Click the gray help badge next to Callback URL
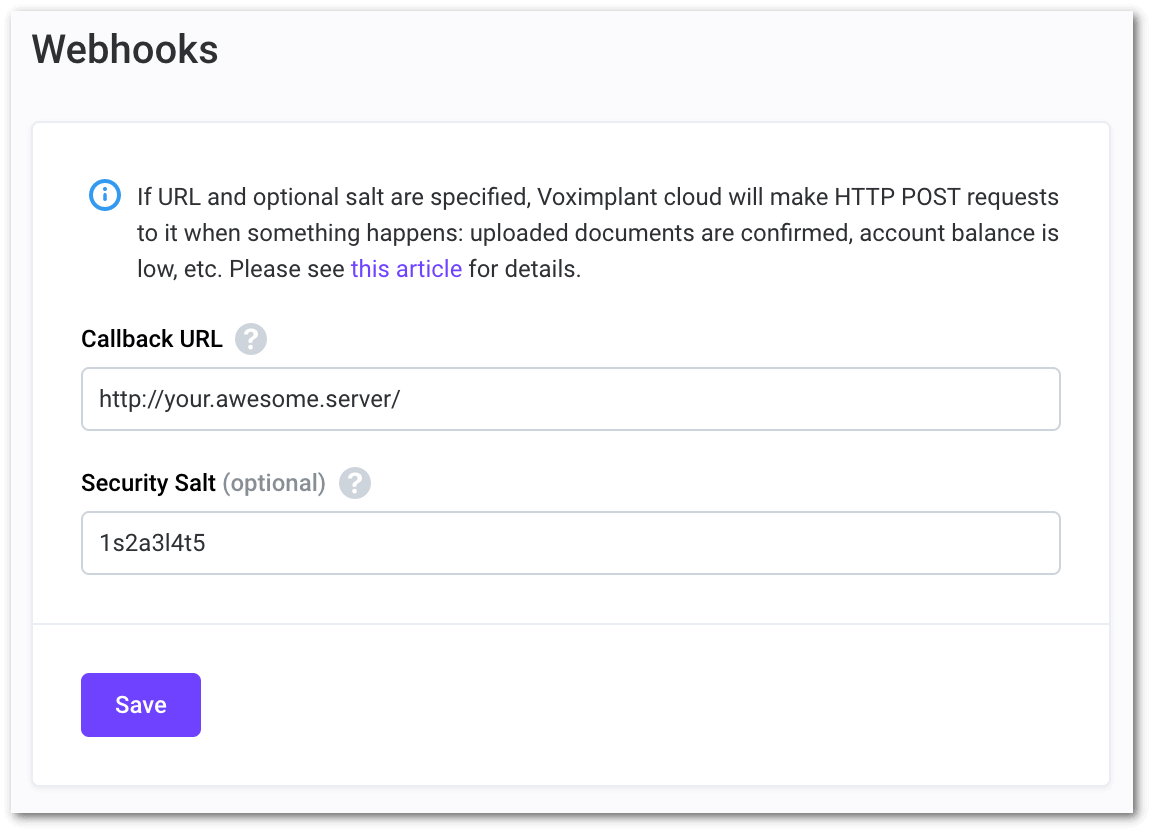The width and height of the screenshot is (1152, 832). tap(250, 339)
